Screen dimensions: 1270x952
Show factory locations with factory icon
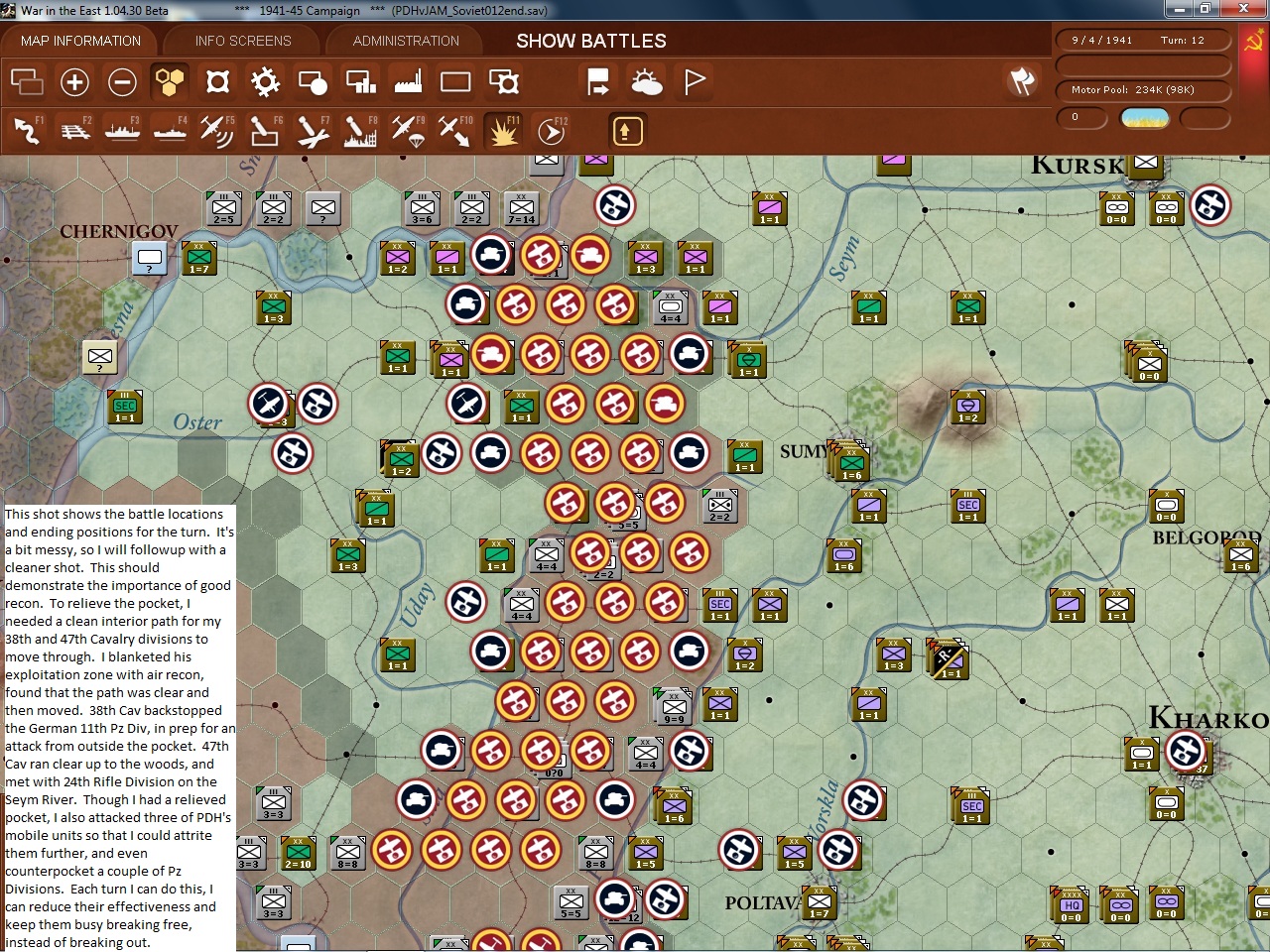[x=408, y=81]
